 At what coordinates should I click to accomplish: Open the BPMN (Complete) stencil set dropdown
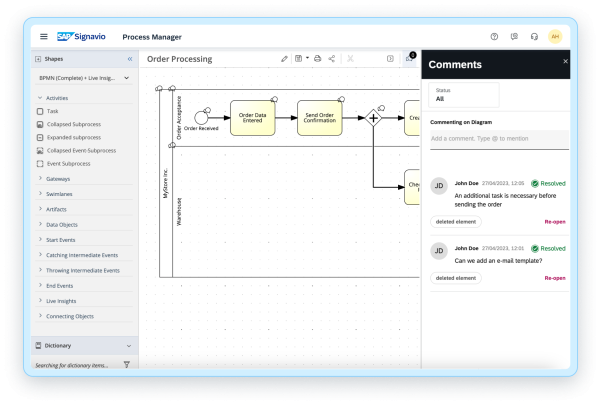click(x=84, y=78)
